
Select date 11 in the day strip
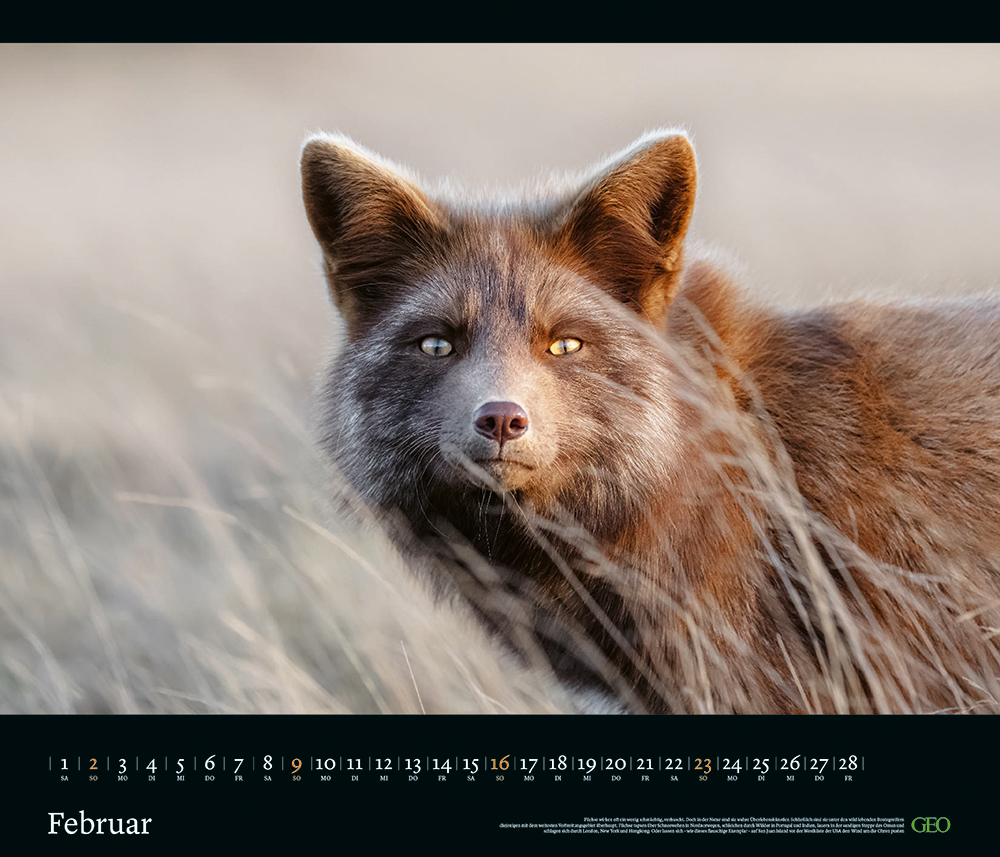355,763
